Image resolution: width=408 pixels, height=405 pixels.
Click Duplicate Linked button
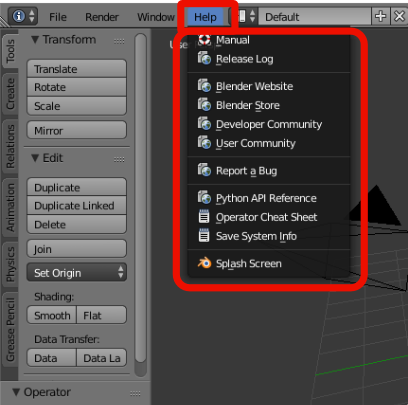77,206
